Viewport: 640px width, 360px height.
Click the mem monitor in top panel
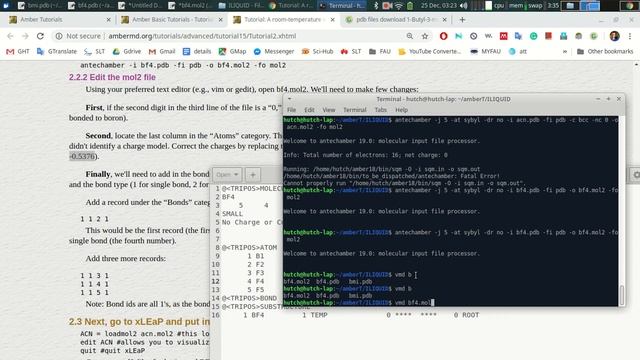[516, 5]
